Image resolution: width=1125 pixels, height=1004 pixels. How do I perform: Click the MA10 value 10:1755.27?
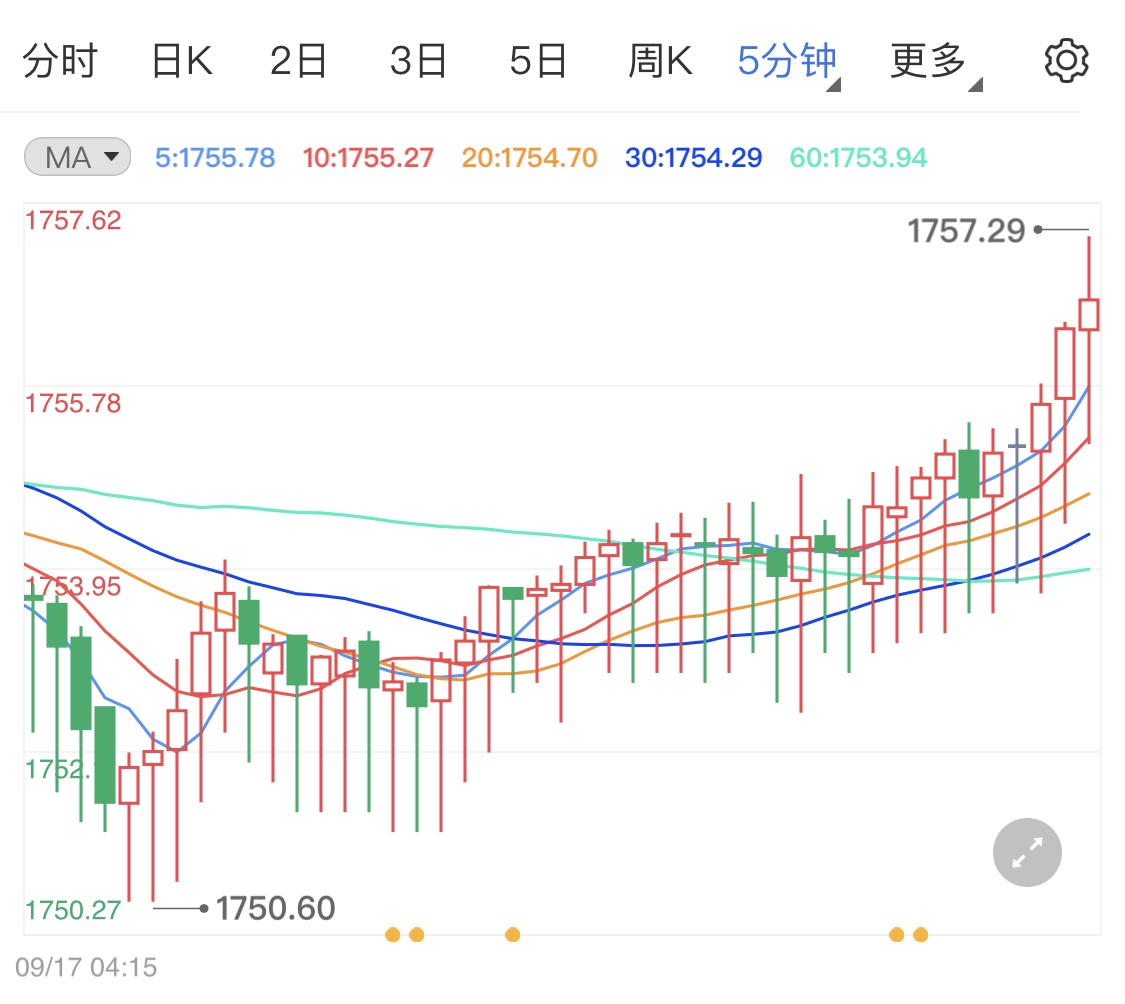point(368,158)
